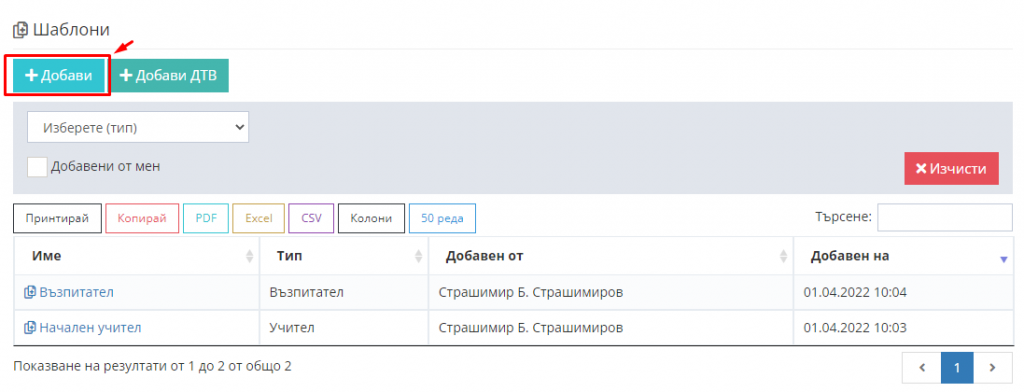Click sort arrows in Тип column
Screen dimensions: 1024x392
point(418,257)
